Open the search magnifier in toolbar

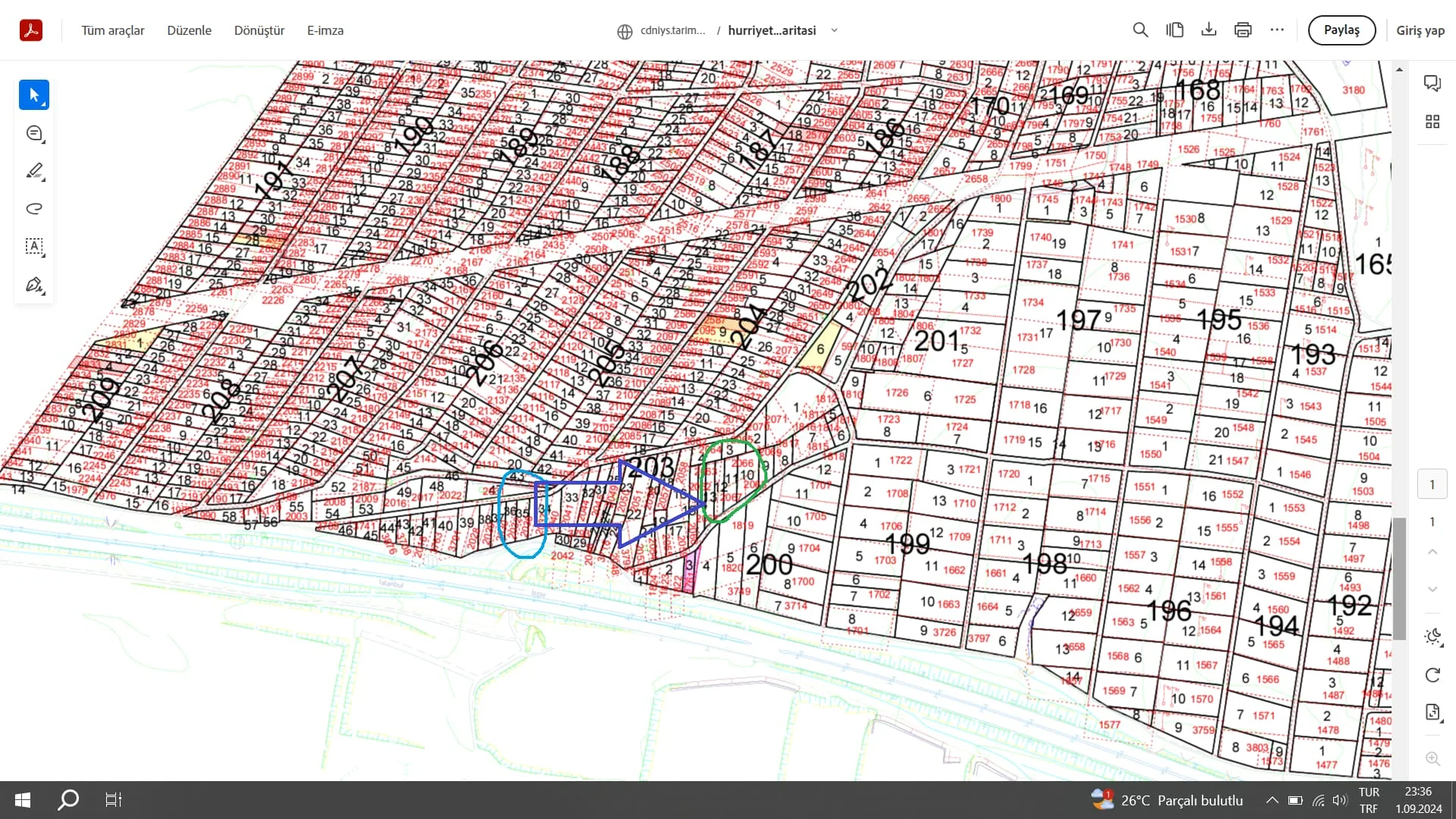[x=1140, y=30]
